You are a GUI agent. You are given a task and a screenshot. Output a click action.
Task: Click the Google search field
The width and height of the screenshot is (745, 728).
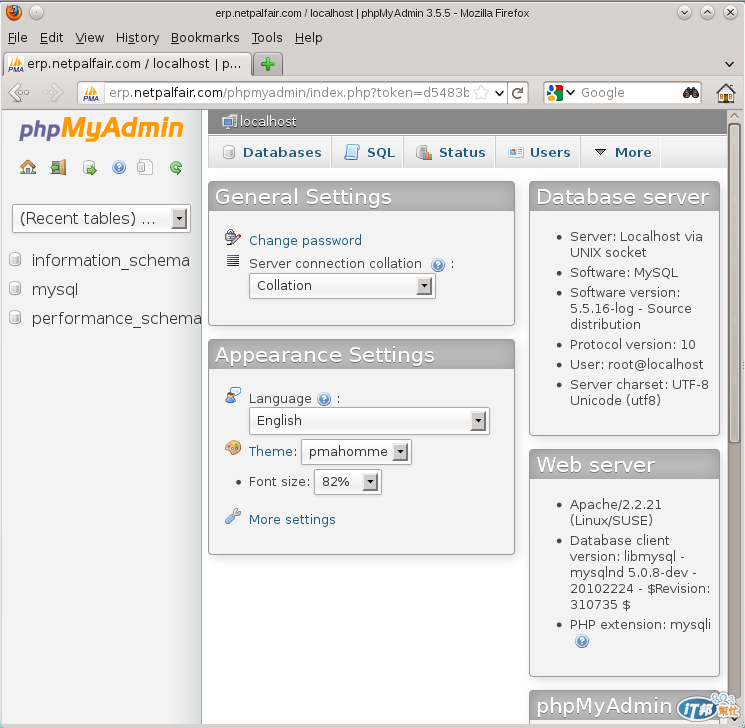[x=630, y=93]
